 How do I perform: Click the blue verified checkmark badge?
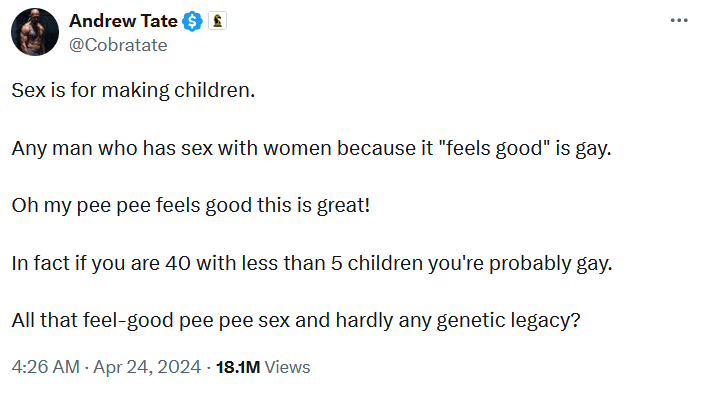tap(192, 21)
